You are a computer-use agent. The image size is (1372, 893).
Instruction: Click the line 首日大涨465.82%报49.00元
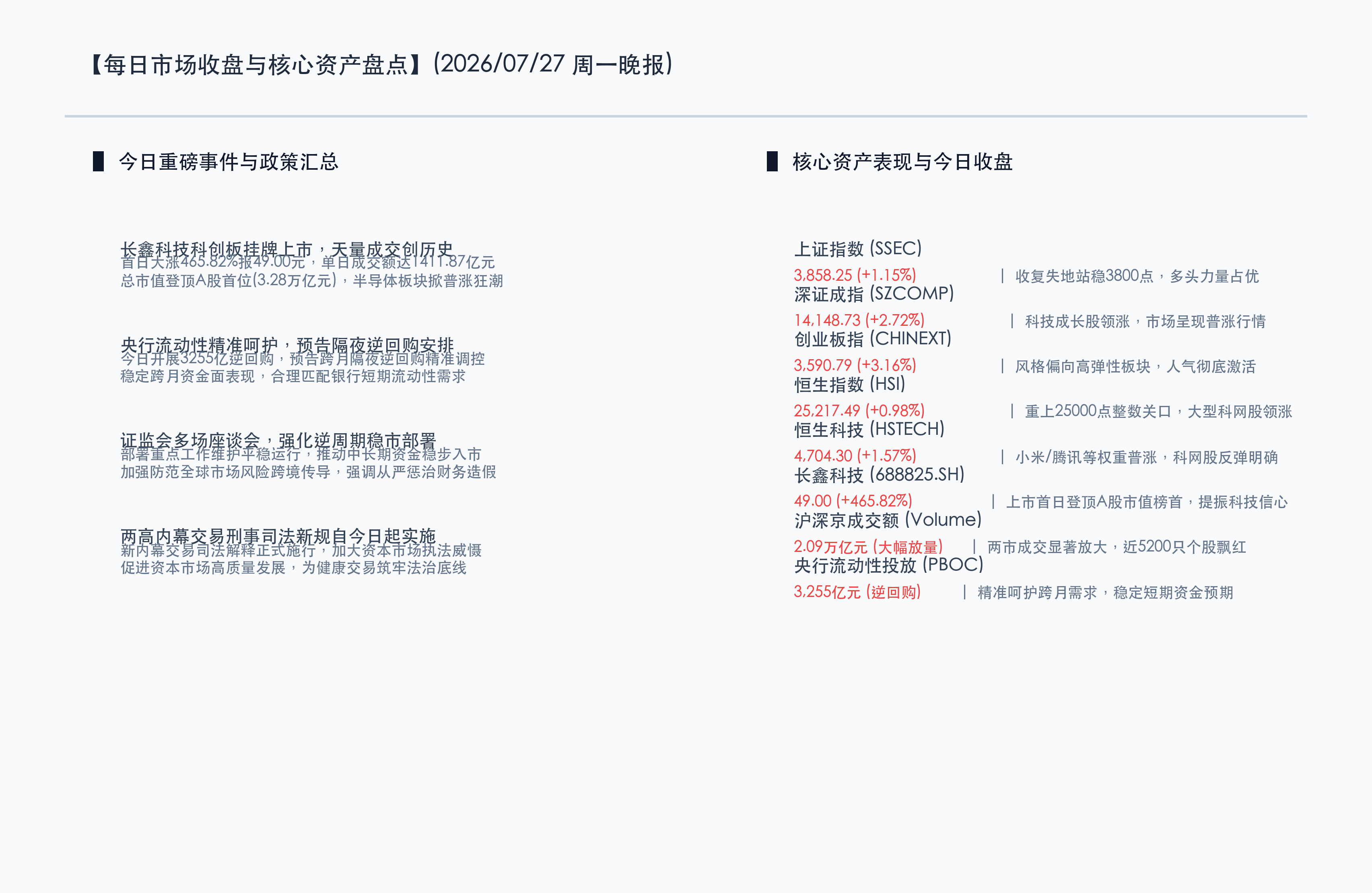[x=213, y=262]
